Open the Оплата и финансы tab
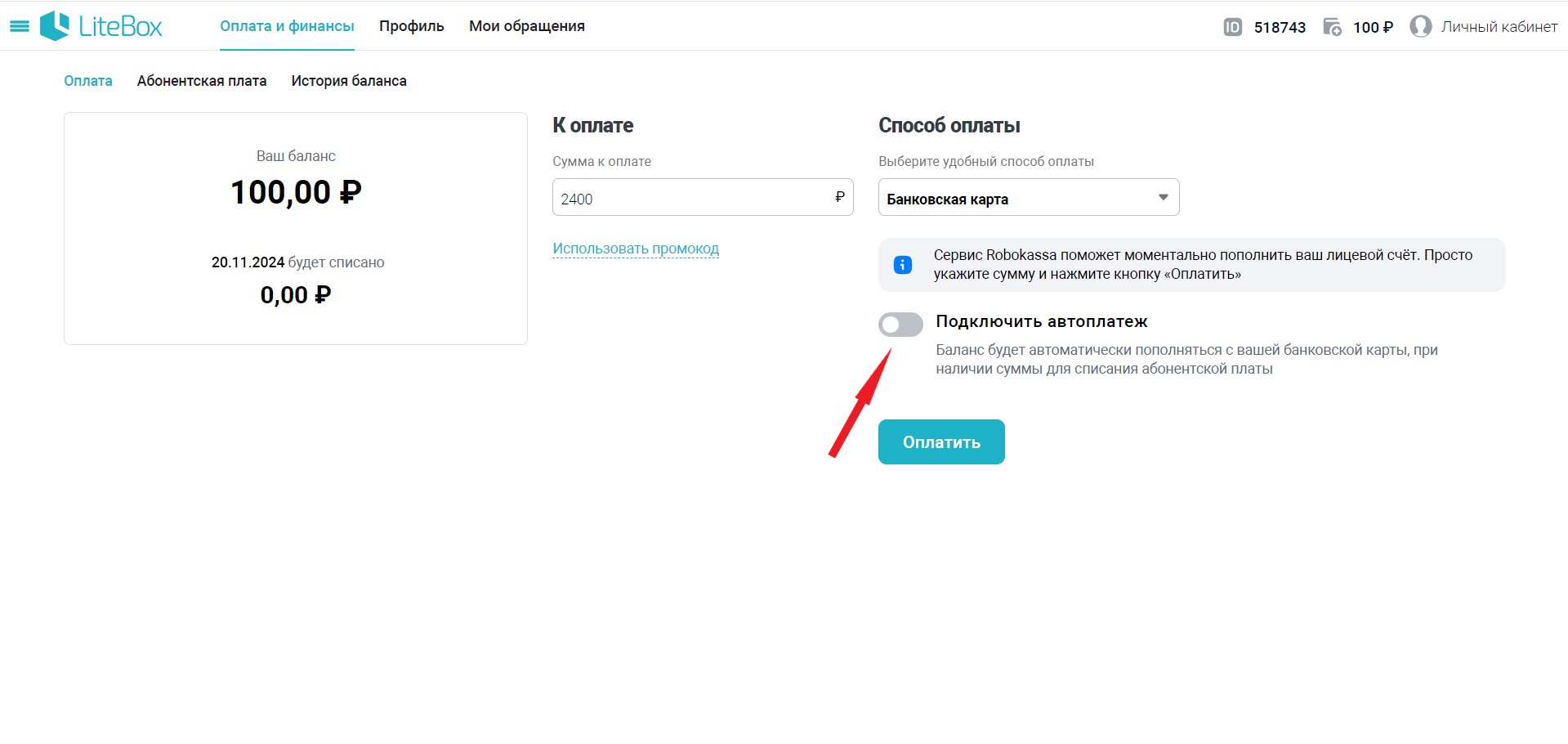 [287, 26]
